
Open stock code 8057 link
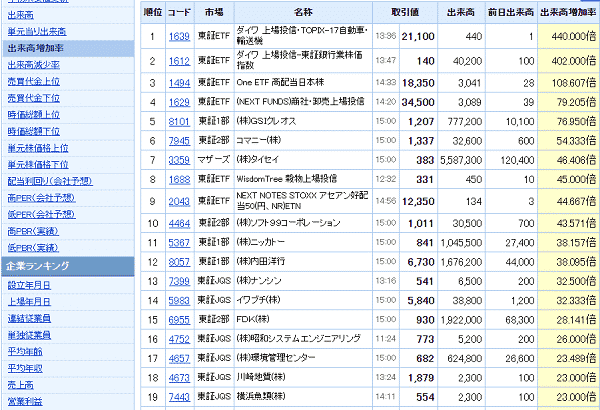[x=179, y=262]
